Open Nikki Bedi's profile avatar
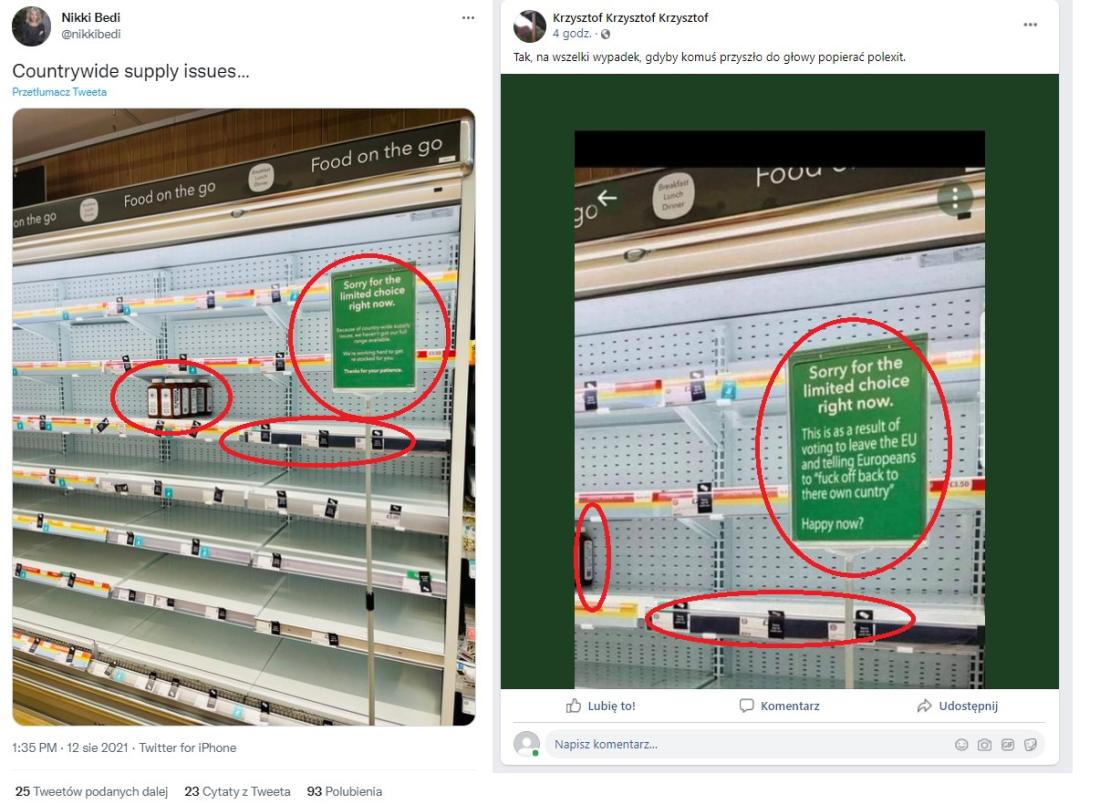The image size is (1100, 804). click(32, 26)
